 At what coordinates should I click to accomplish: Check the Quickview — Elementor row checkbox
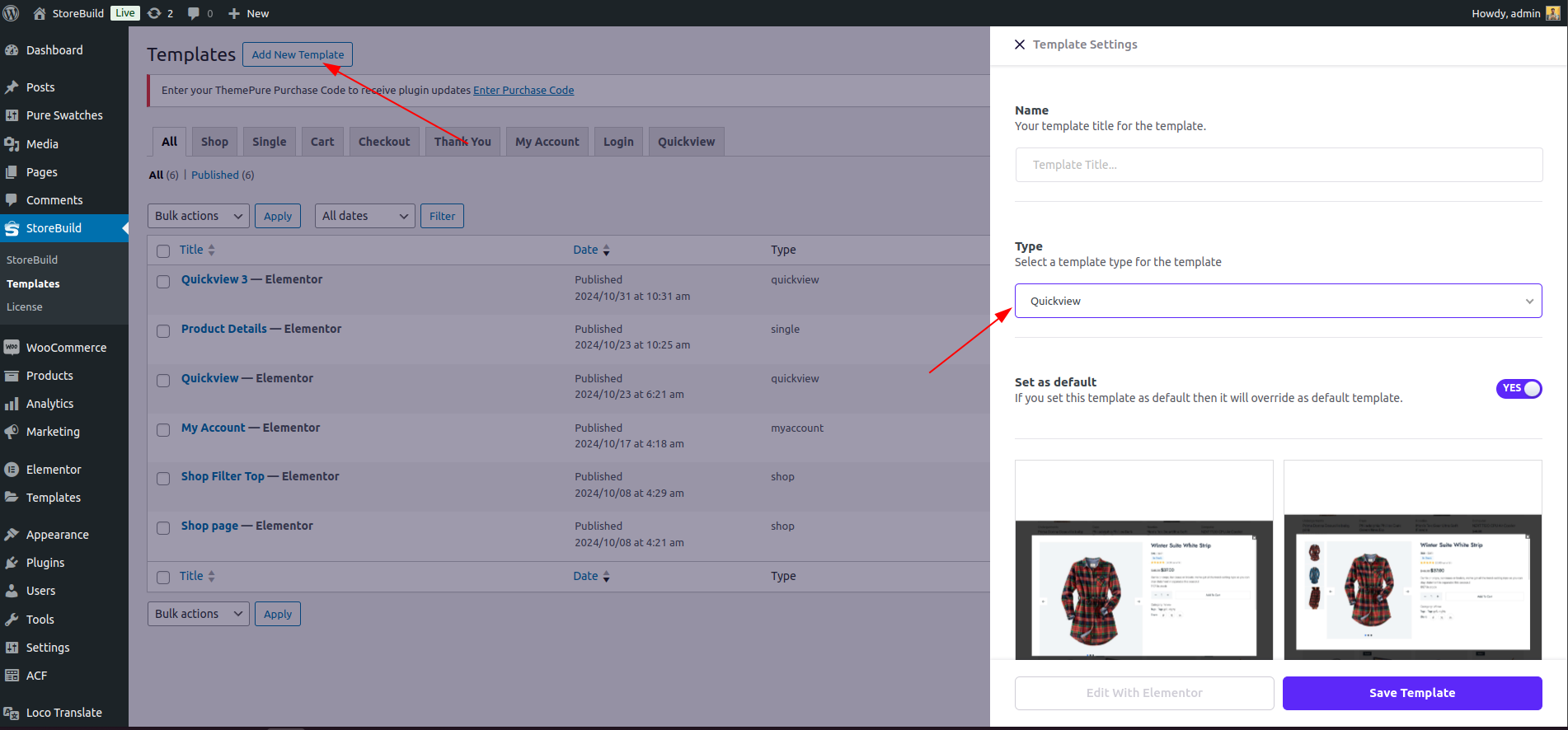[163, 381]
